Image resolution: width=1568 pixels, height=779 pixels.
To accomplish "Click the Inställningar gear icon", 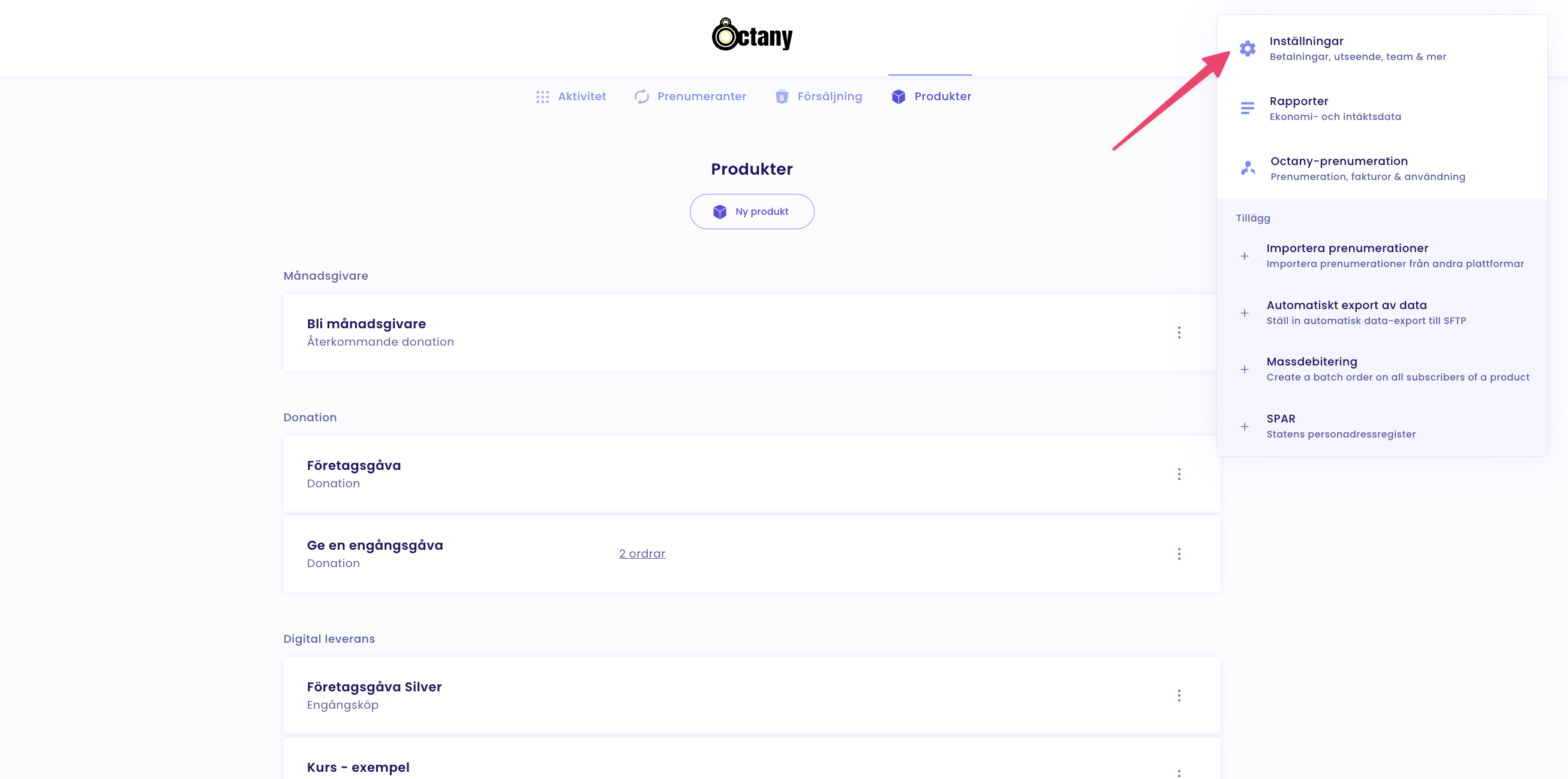I will pyautogui.click(x=1247, y=49).
